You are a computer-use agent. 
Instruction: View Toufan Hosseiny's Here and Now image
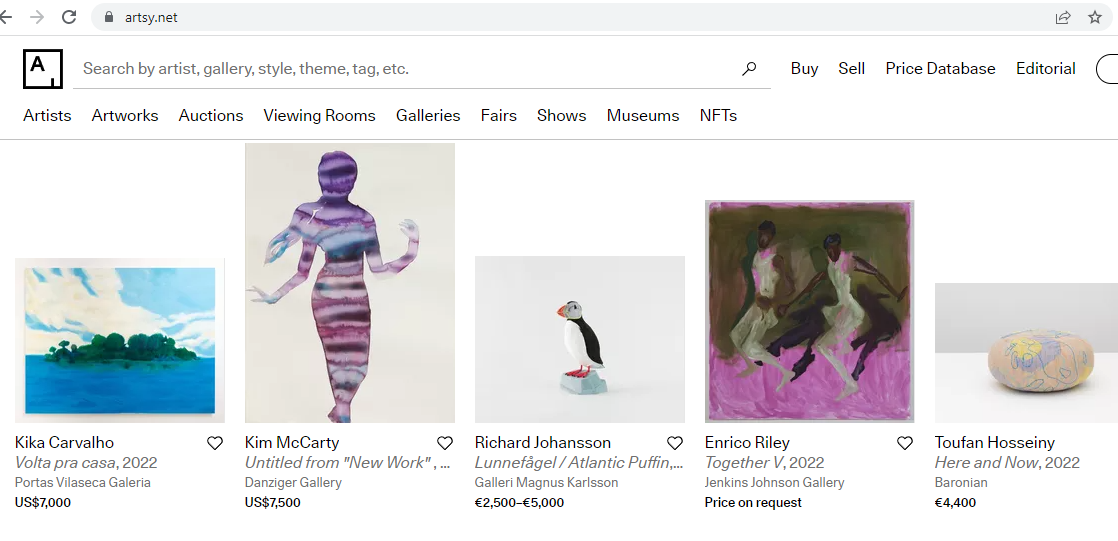click(1026, 352)
